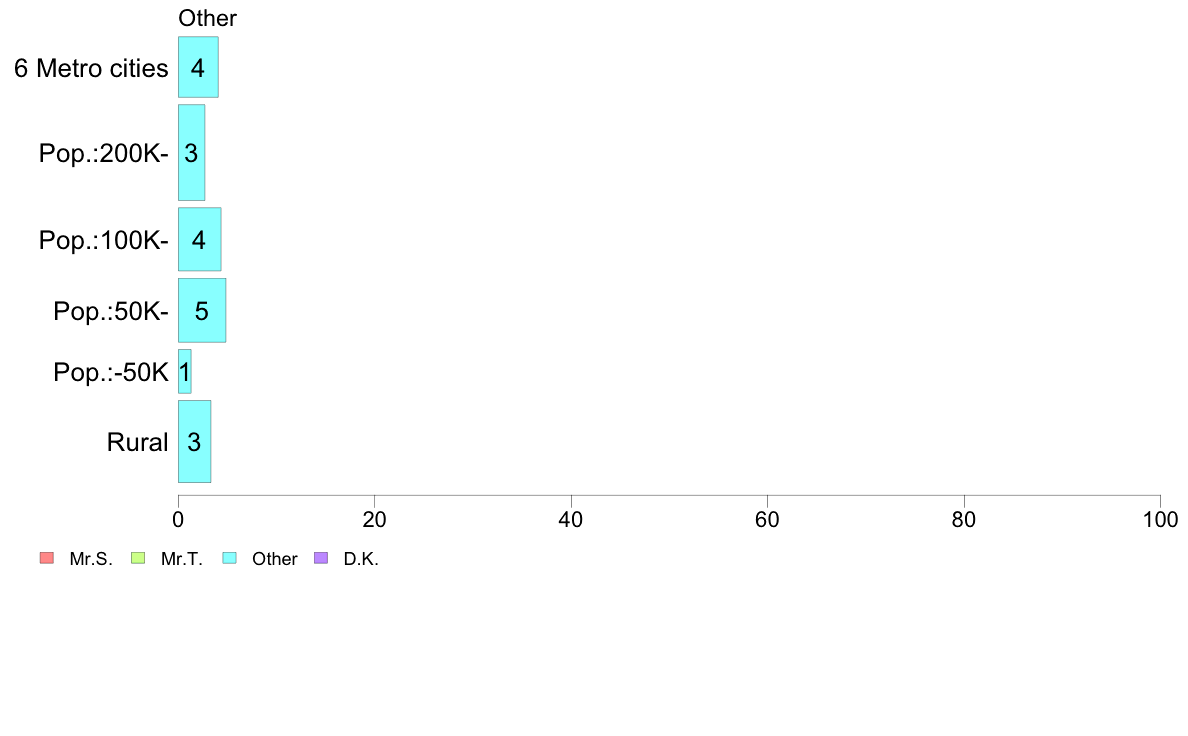This screenshot has width=1188, height=736.
Task: Select the Pop.:100K- bar showing 4
Action: point(200,239)
